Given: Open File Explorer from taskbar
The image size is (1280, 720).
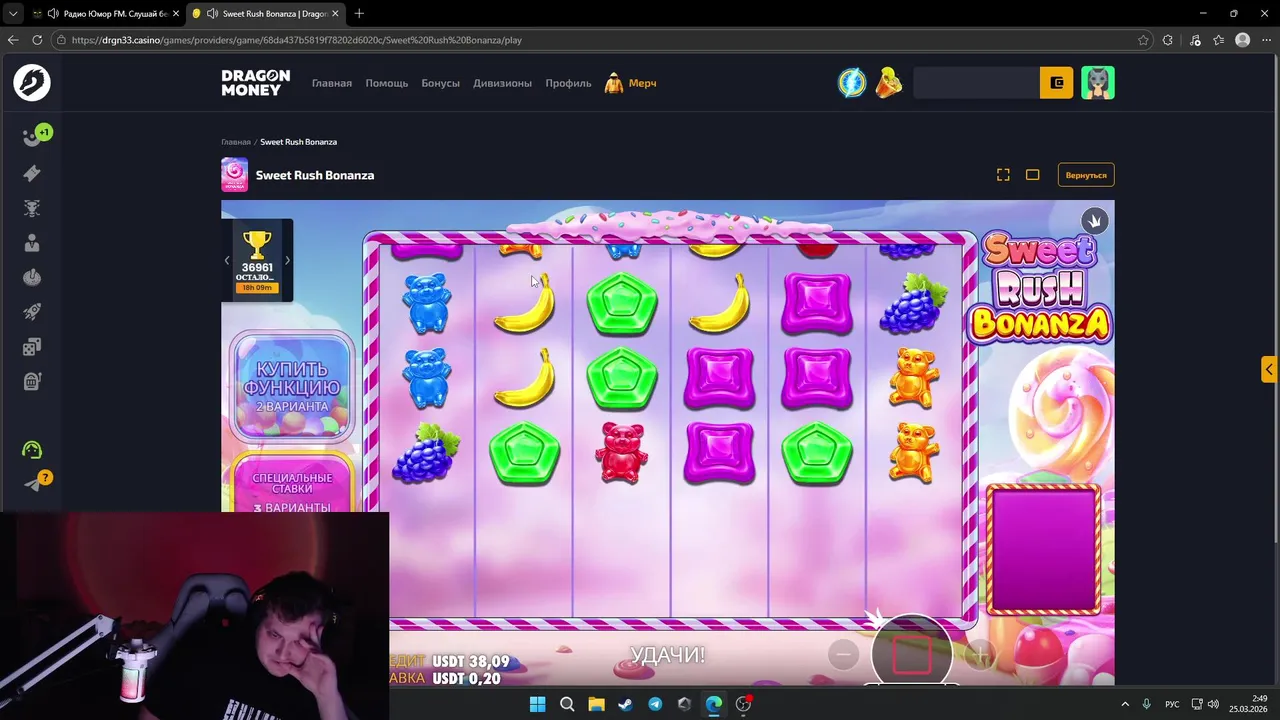Looking at the screenshot, I should [x=596, y=704].
